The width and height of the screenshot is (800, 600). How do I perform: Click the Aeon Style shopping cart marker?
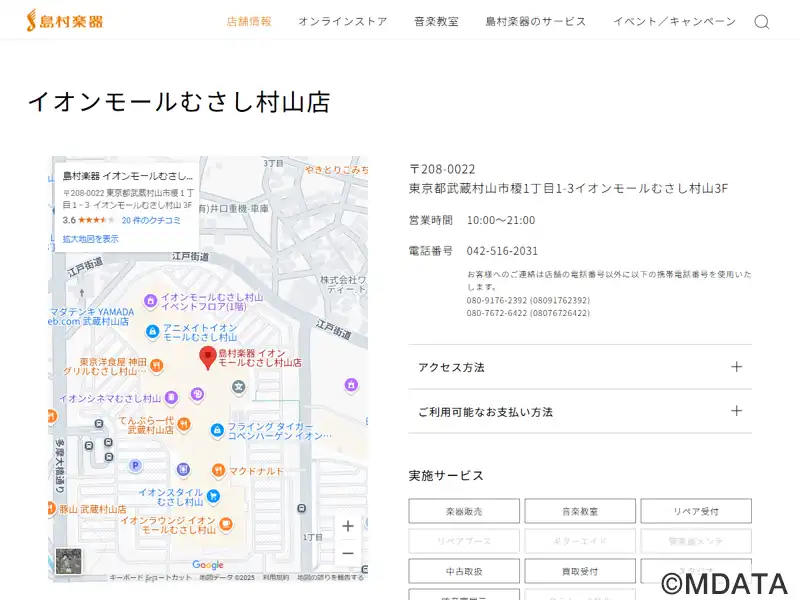point(213,495)
